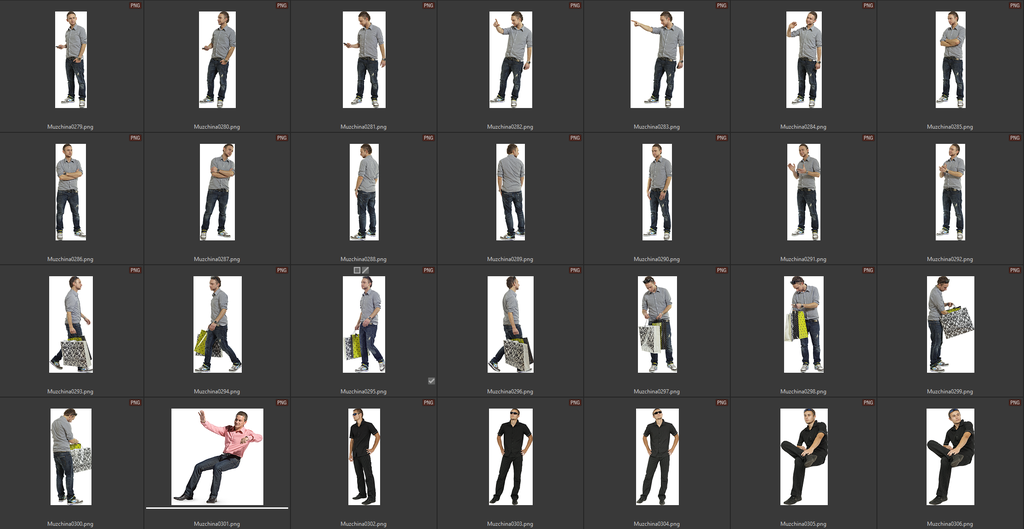The width and height of the screenshot is (1024, 529).
Task: Click the PNG badge for Muzchina0288
Action: click(428, 138)
